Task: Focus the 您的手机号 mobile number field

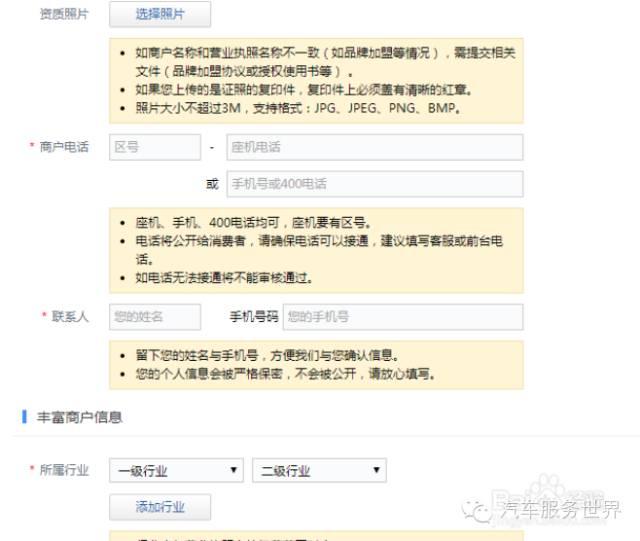Action: tap(403, 316)
